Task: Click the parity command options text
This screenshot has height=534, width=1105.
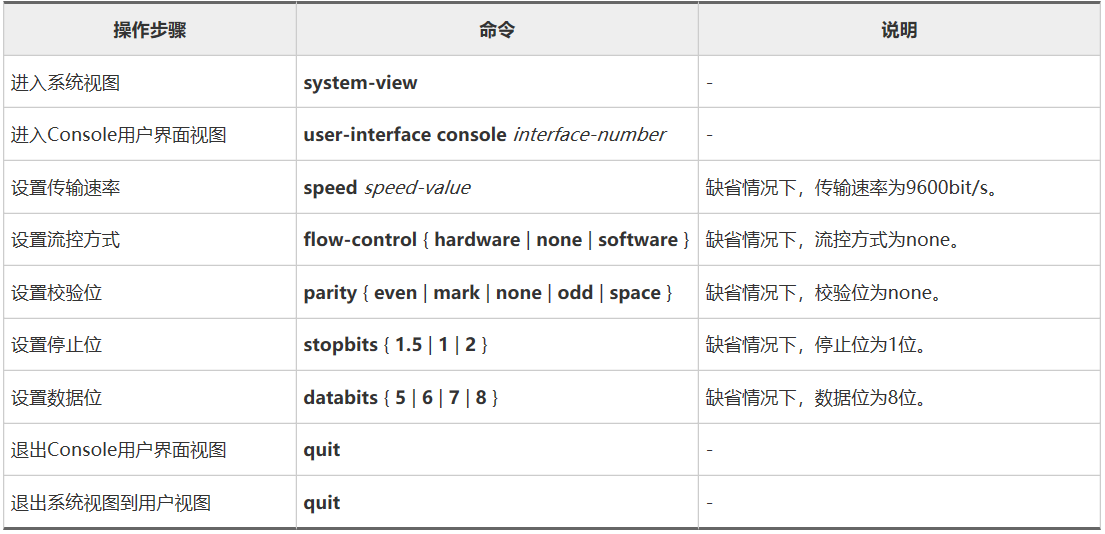Action: 488,293
